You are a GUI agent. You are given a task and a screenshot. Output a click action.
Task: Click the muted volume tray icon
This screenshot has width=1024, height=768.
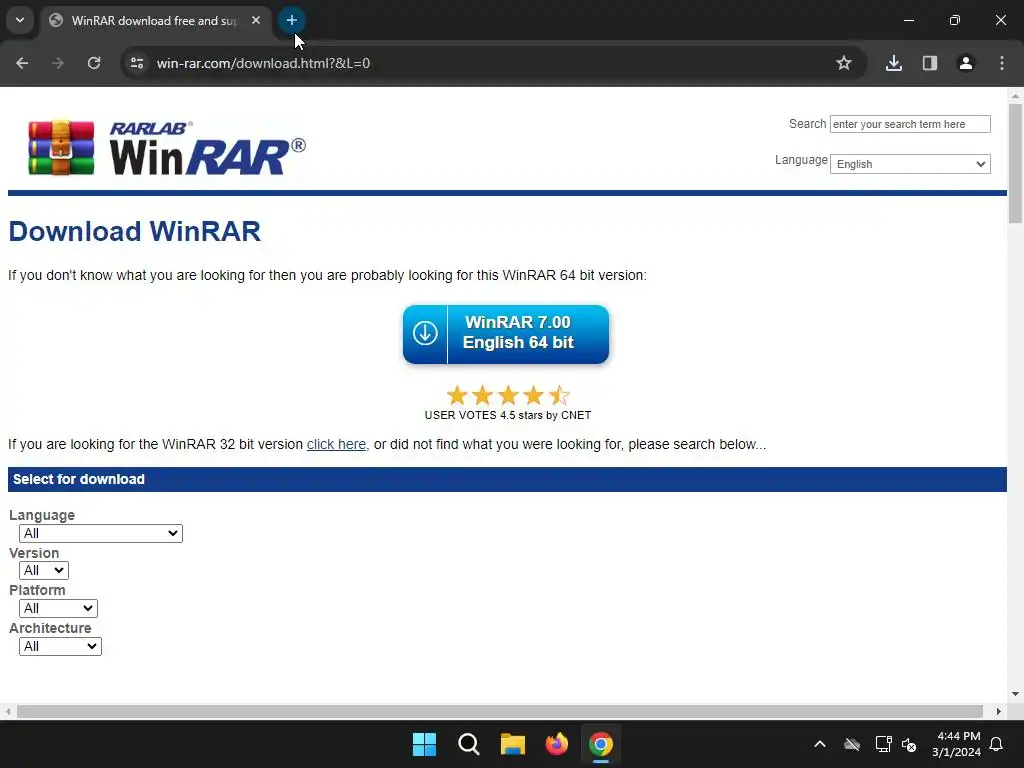click(909, 744)
